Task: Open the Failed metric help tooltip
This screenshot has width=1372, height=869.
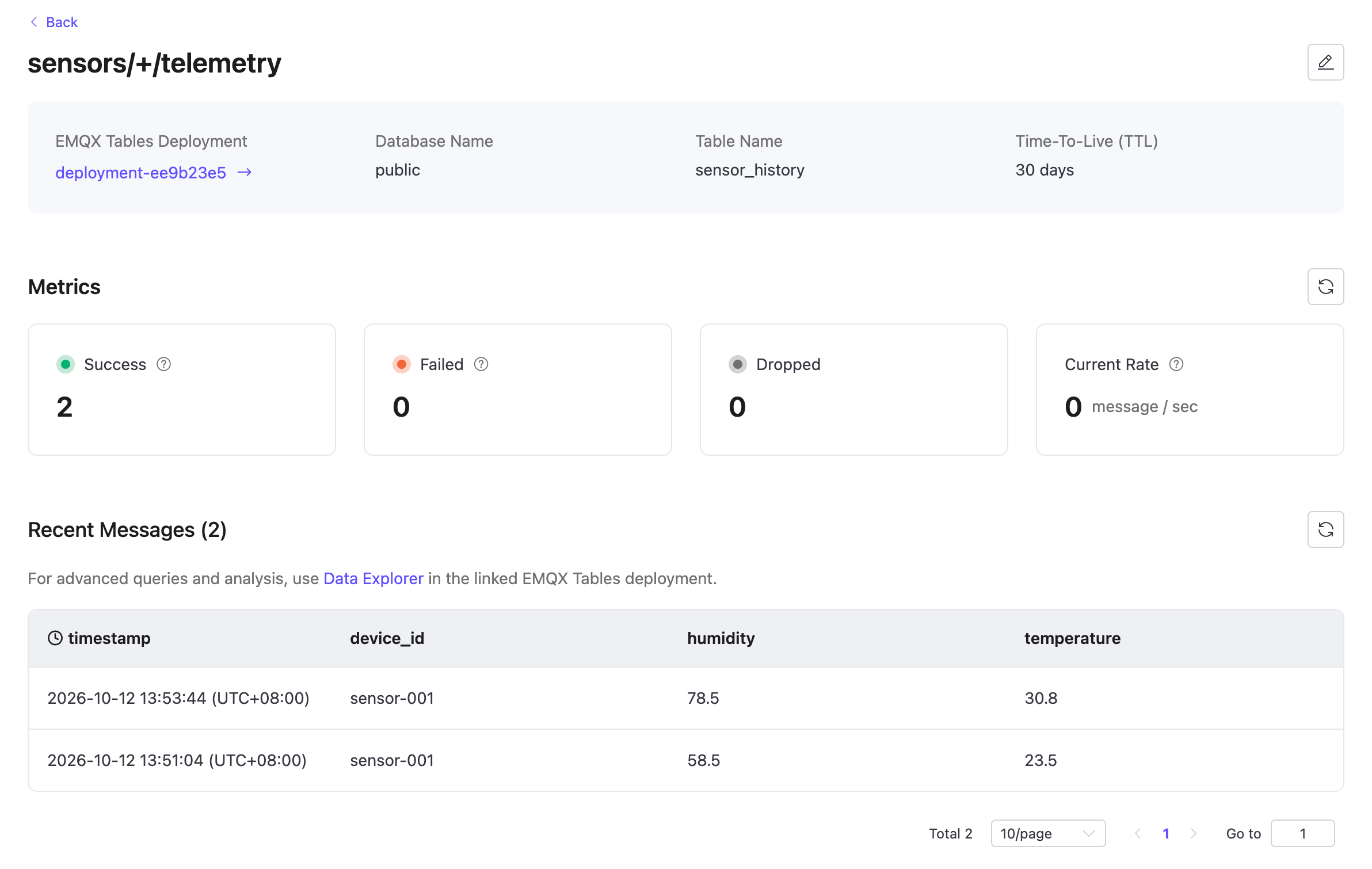Action: point(481,364)
